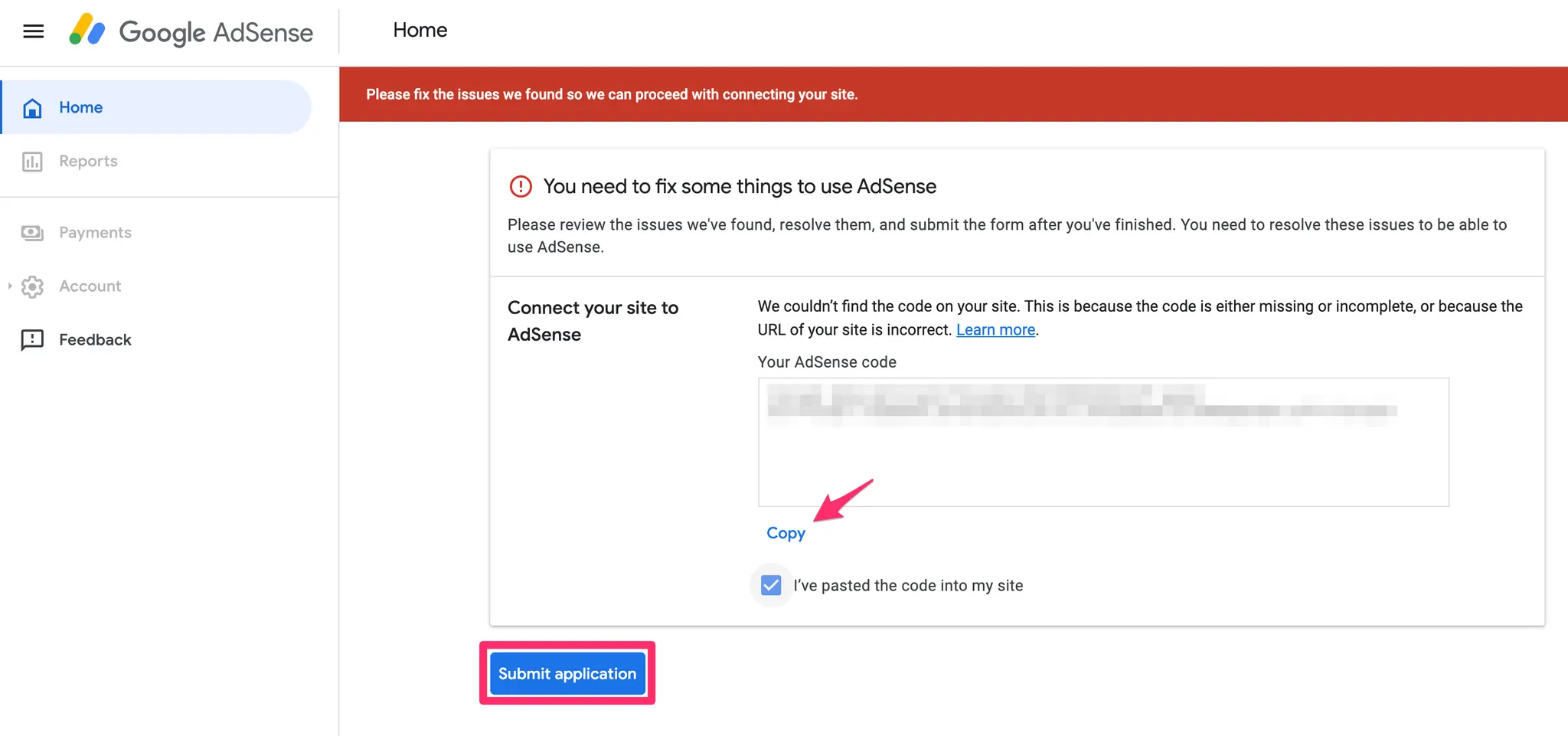Click the Payments money icon
Image resolution: width=1568 pixels, height=736 pixels.
point(32,233)
